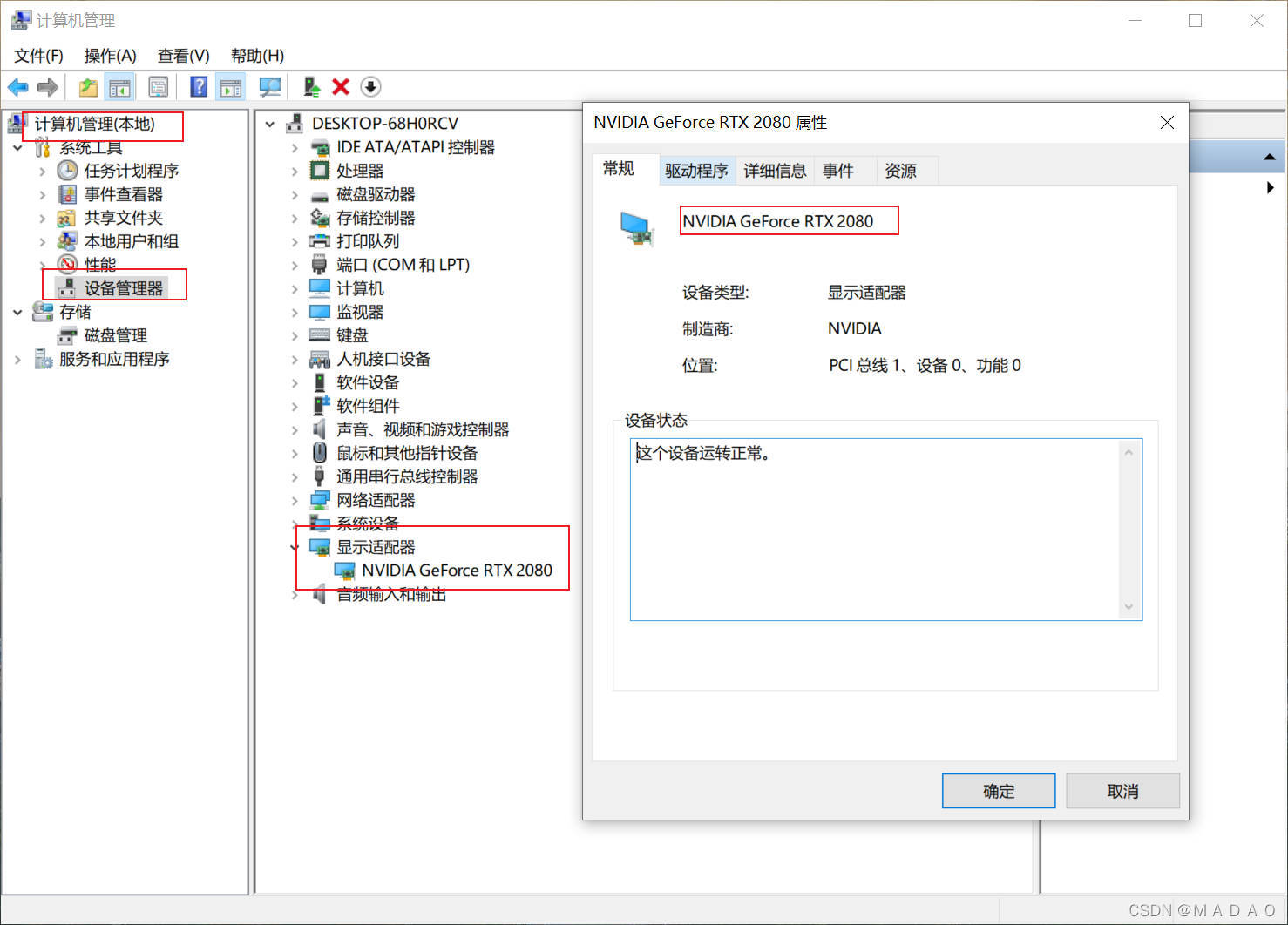Open the 查看(V) menu
Screen dimensions: 1288x925
182,55
